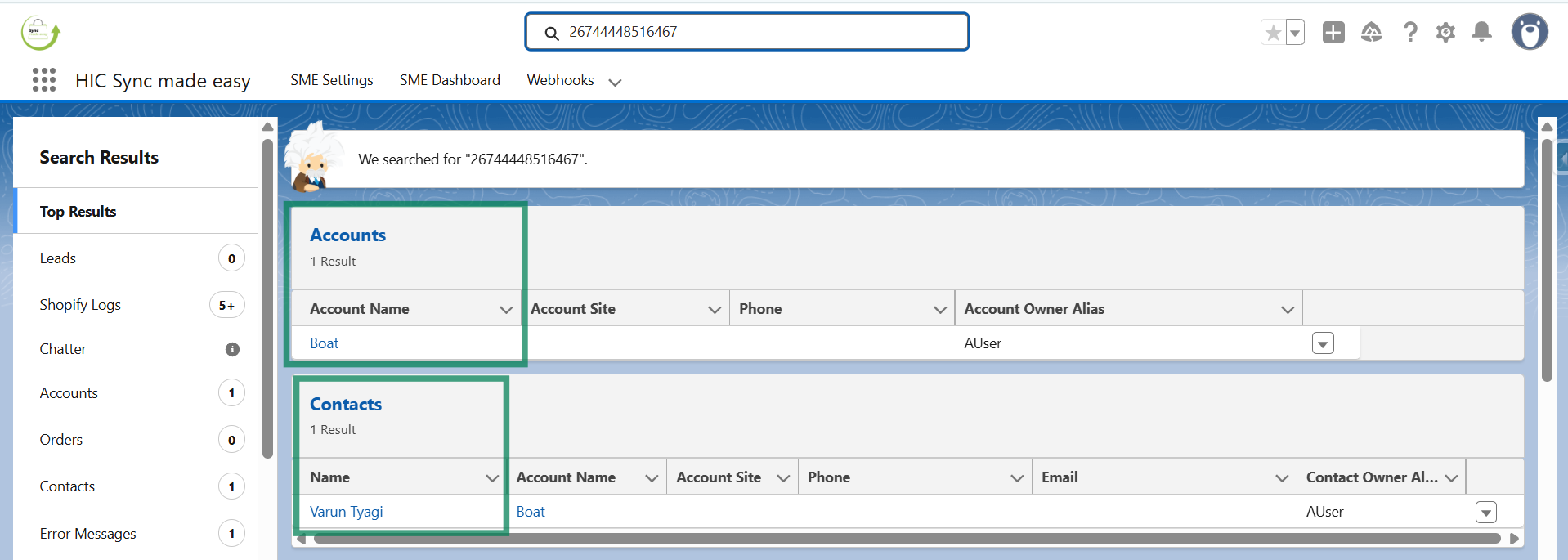This screenshot has width=1568, height=560.
Task: Click the HIC Sync logo icon
Action: [x=40, y=33]
